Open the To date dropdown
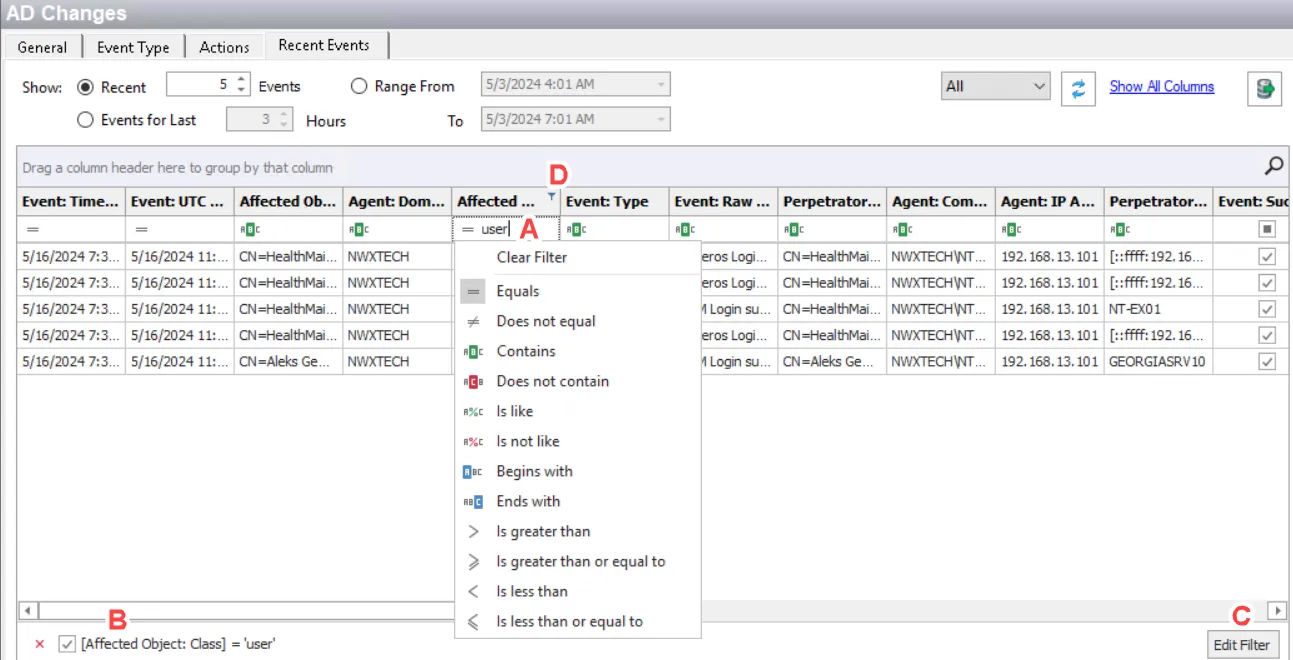This screenshot has height=660, width=1293. click(x=661, y=119)
